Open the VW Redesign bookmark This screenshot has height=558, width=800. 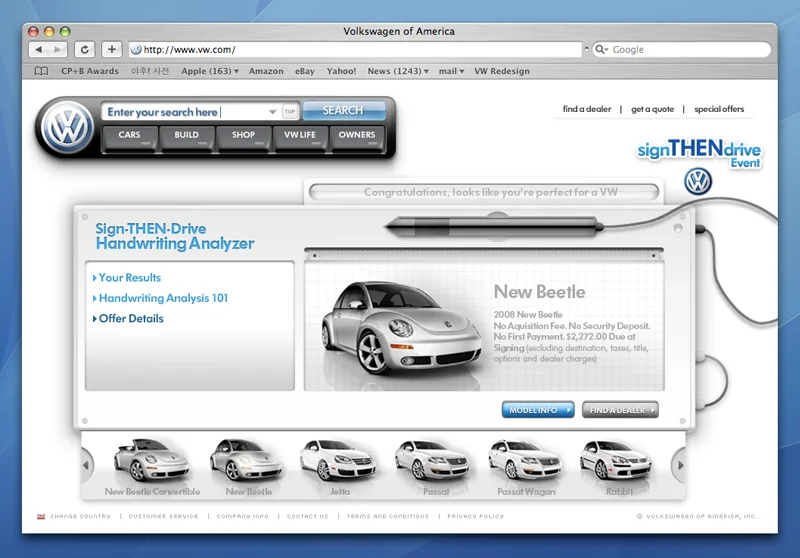click(x=502, y=71)
